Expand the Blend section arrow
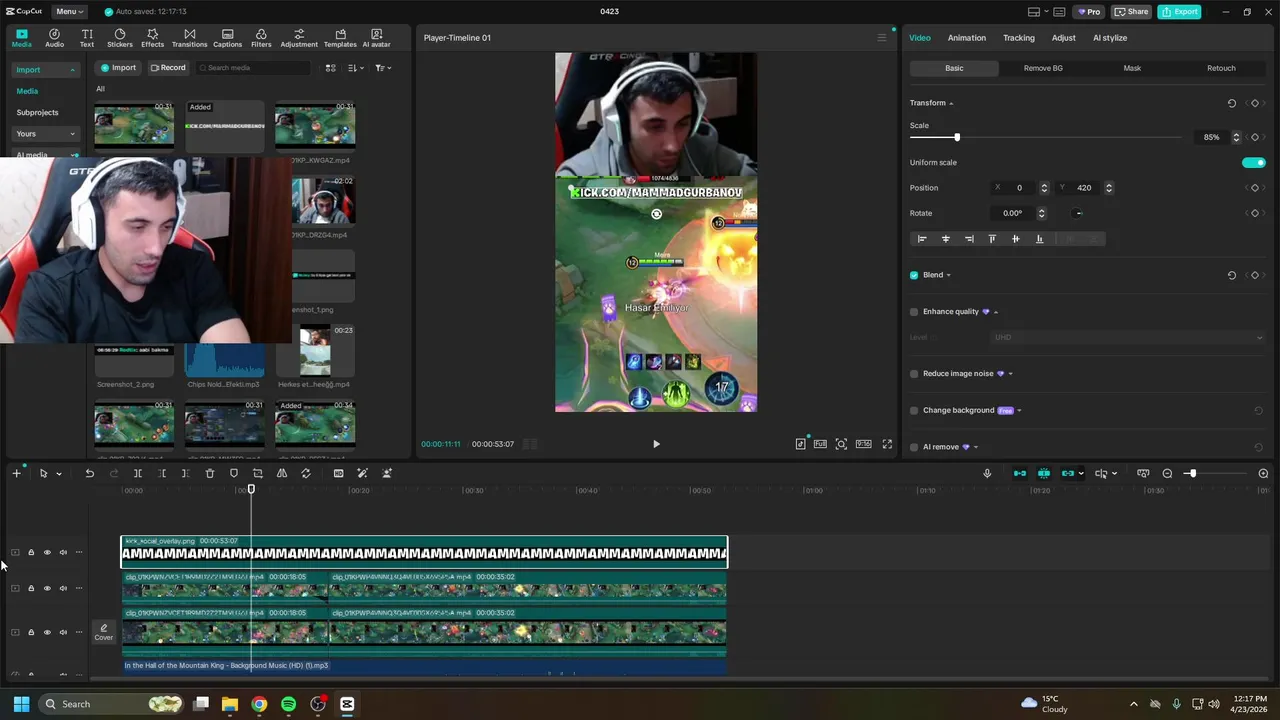1280x720 pixels. (x=948, y=275)
